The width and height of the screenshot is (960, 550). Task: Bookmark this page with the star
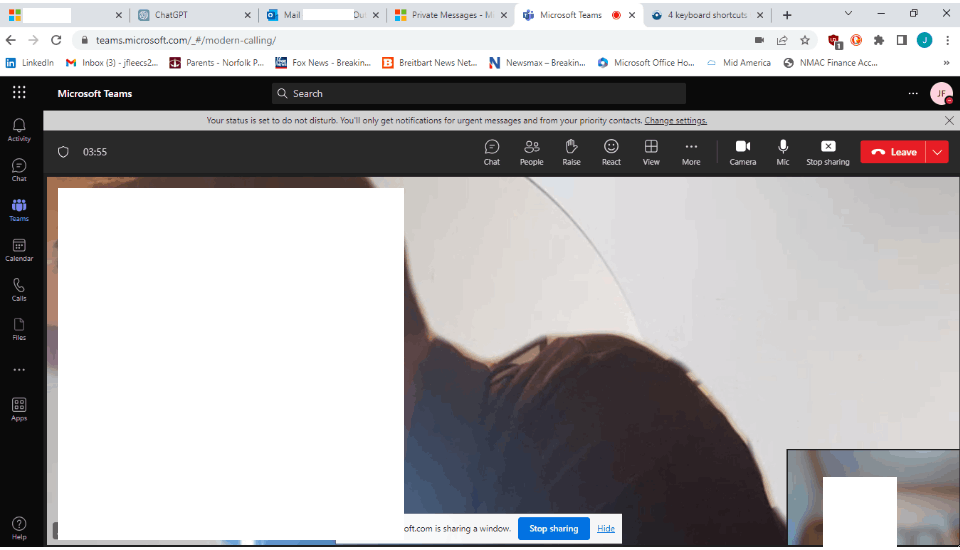804,40
